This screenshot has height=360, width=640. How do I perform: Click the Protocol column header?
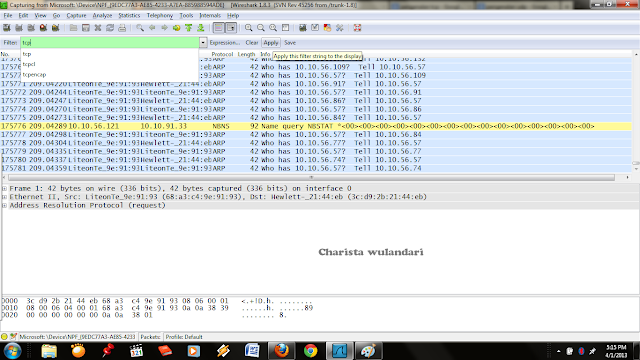click(222, 54)
